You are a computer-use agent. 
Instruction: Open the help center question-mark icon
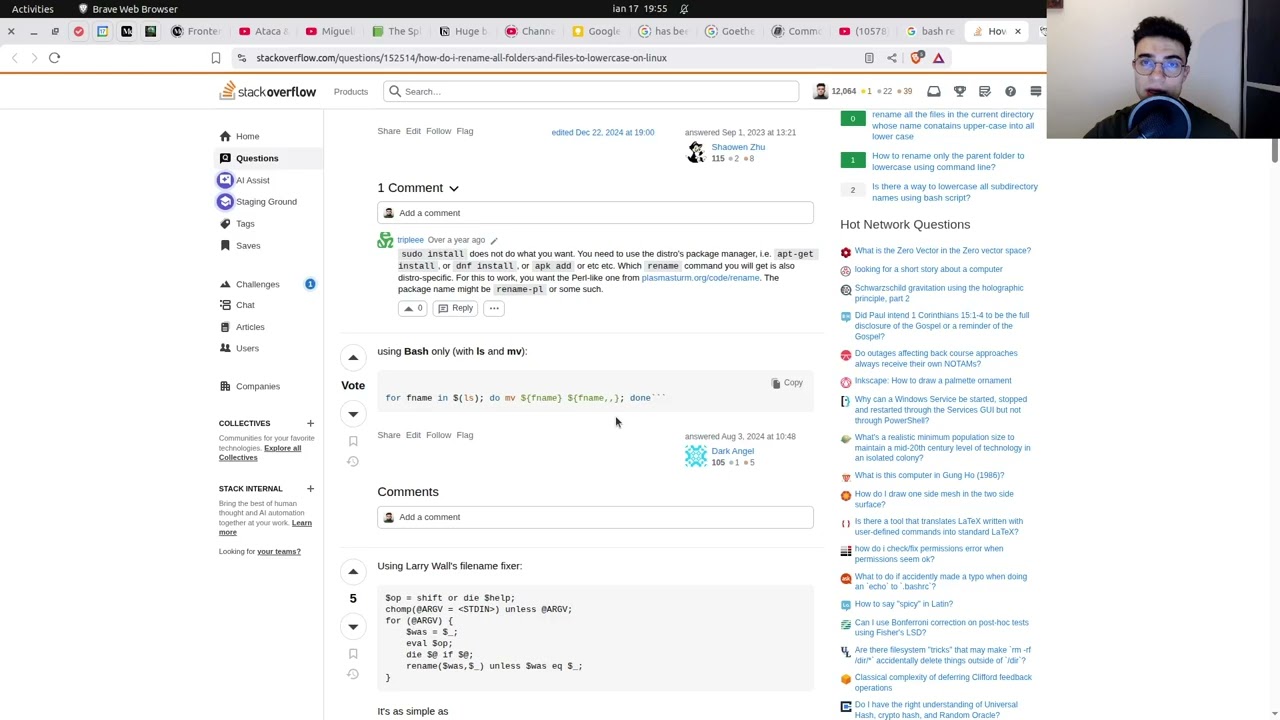coord(1010,92)
